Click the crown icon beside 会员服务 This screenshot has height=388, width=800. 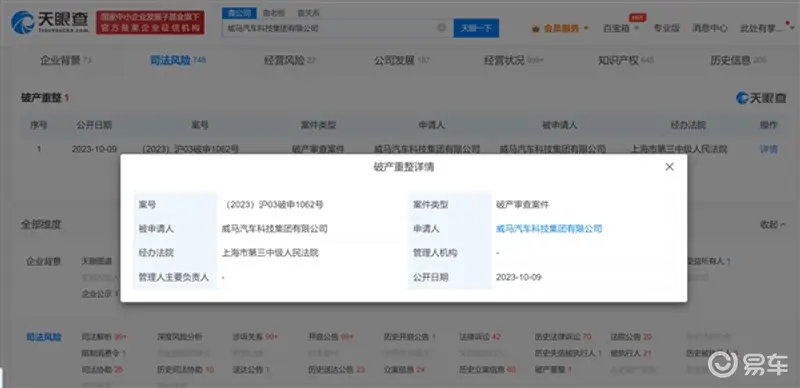click(535, 29)
